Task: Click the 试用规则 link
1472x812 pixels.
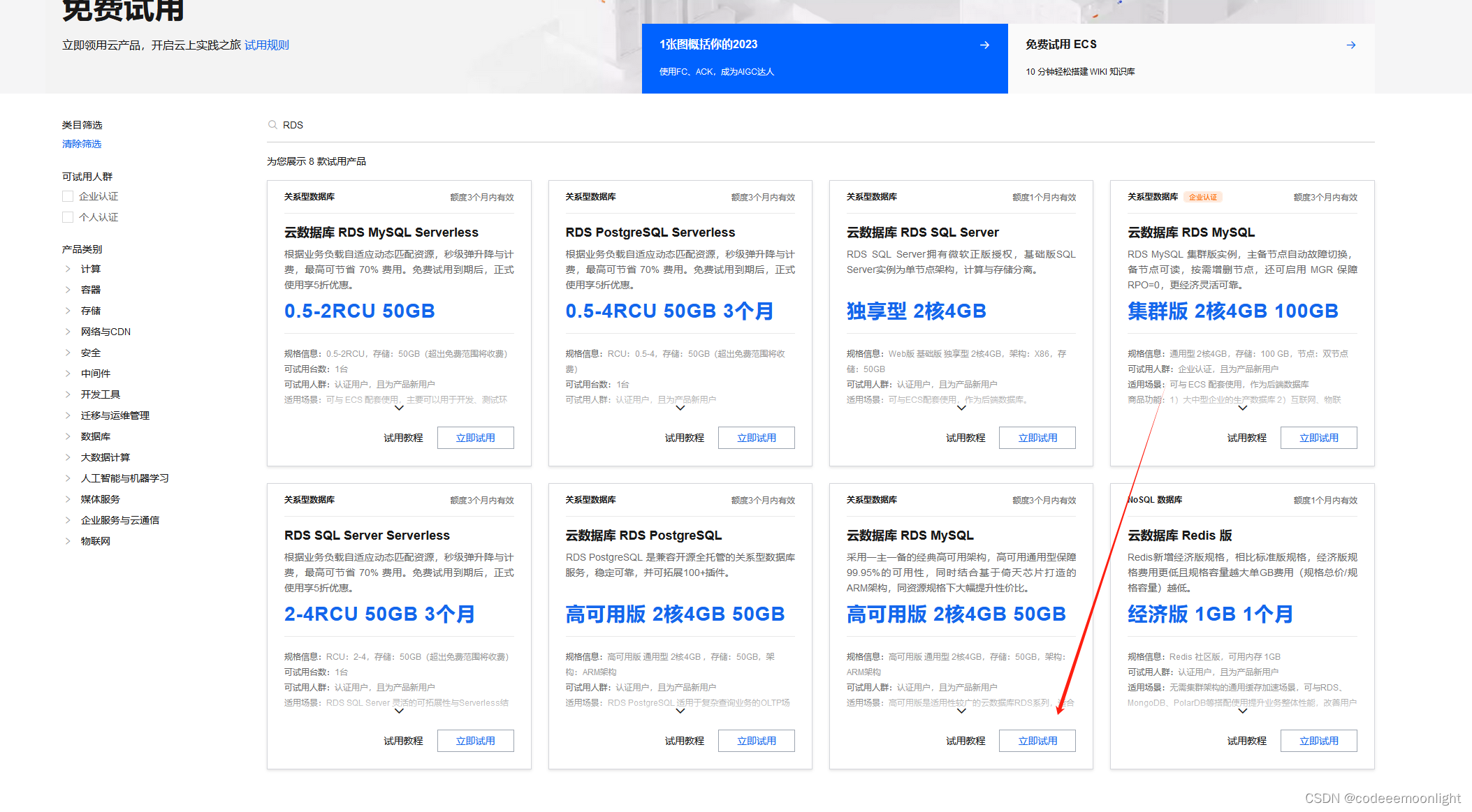Action: pos(266,45)
